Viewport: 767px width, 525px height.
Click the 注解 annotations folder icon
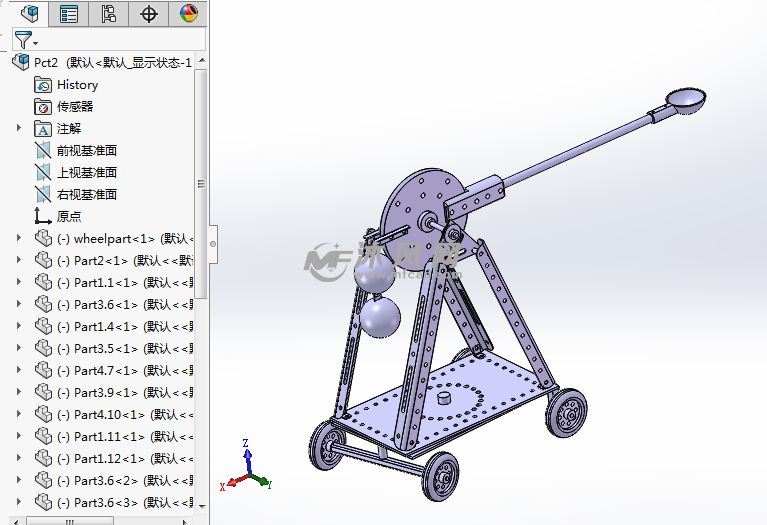[43, 129]
